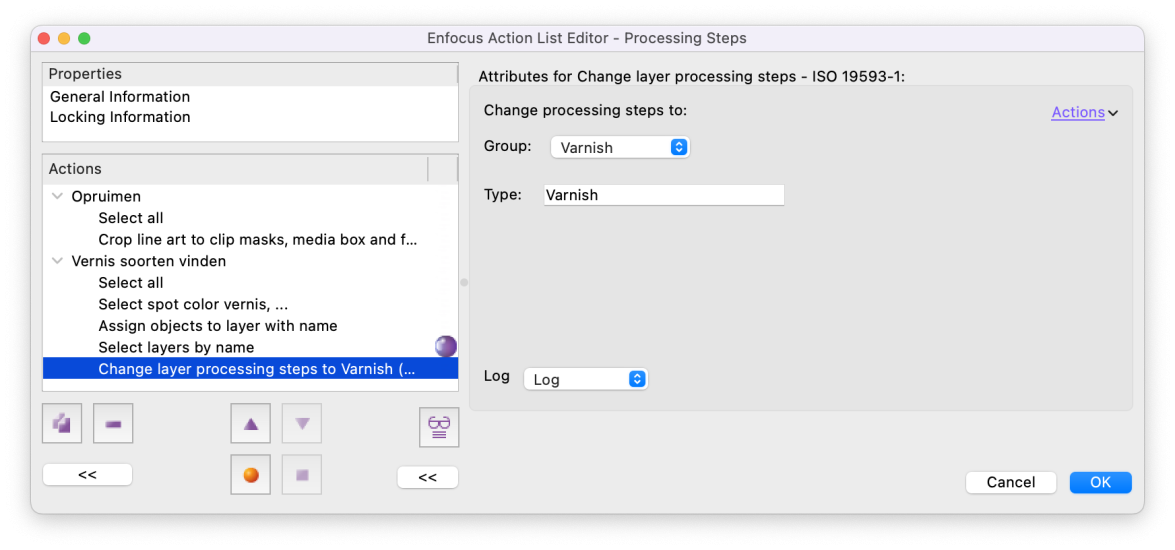Click the OK button

coord(1101,483)
